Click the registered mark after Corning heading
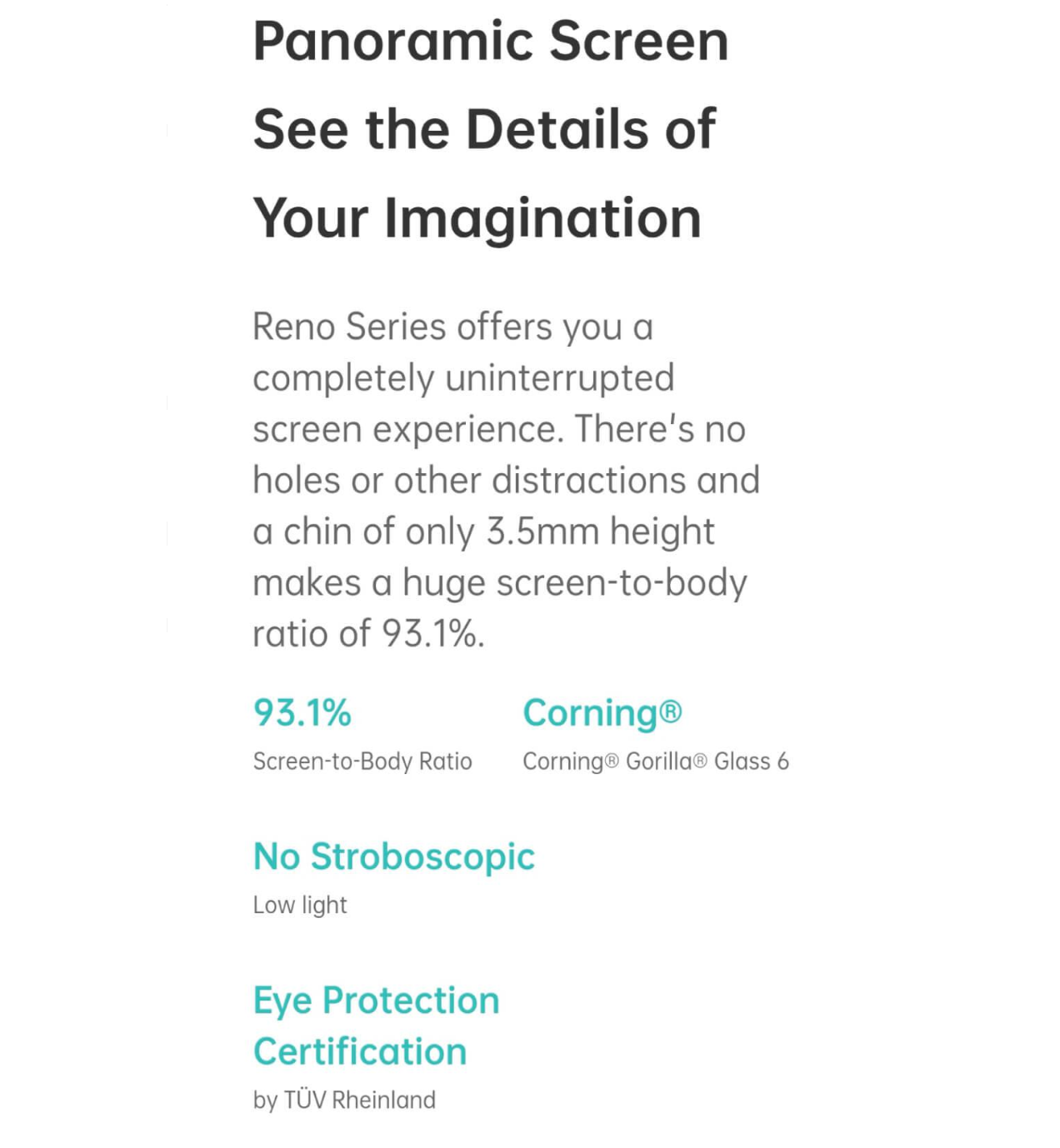This screenshot has height=1148, width=1060. tap(671, 711)
